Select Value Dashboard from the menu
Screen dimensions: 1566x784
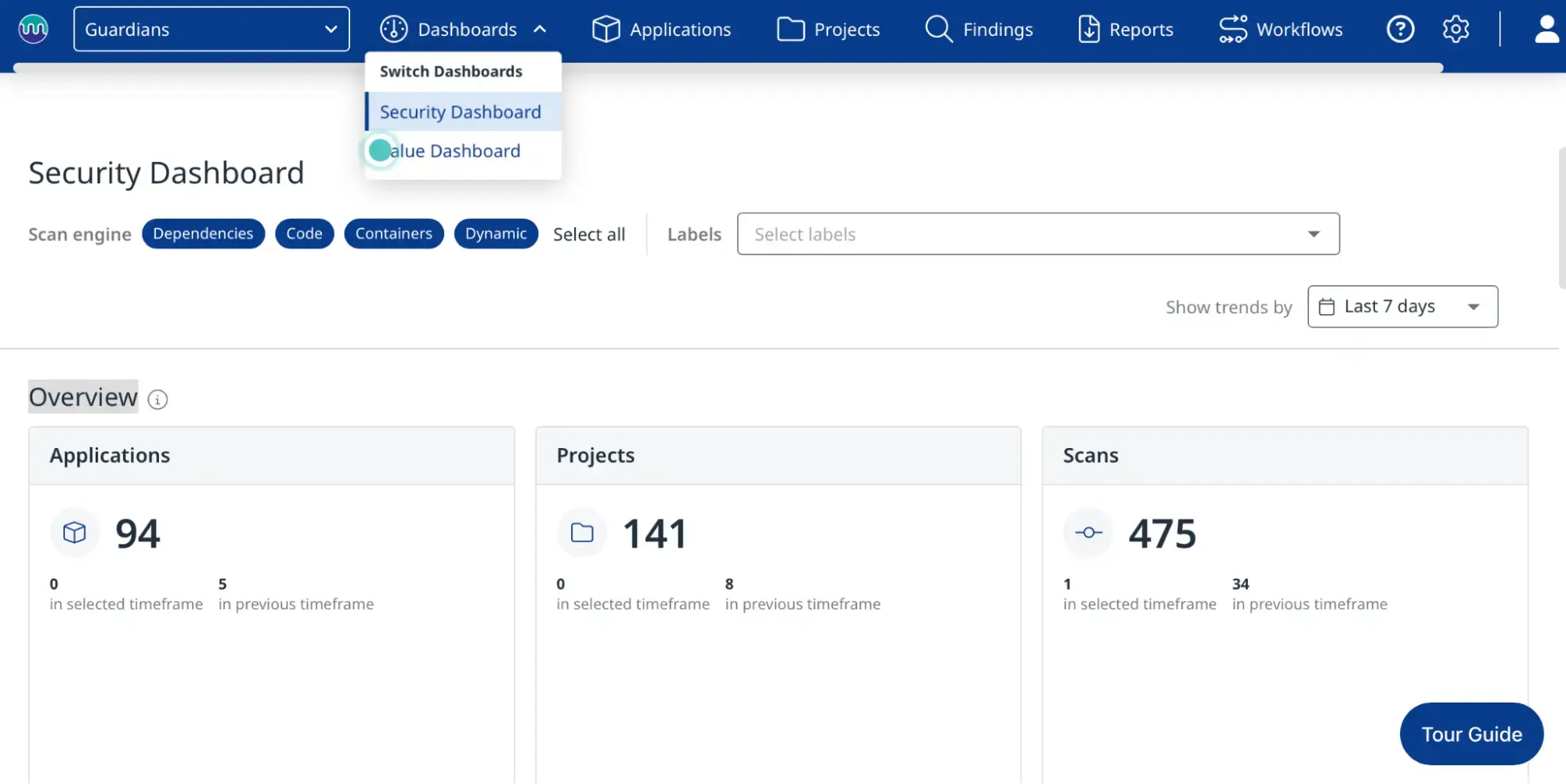pyautogui.click(x=454, y=151)
